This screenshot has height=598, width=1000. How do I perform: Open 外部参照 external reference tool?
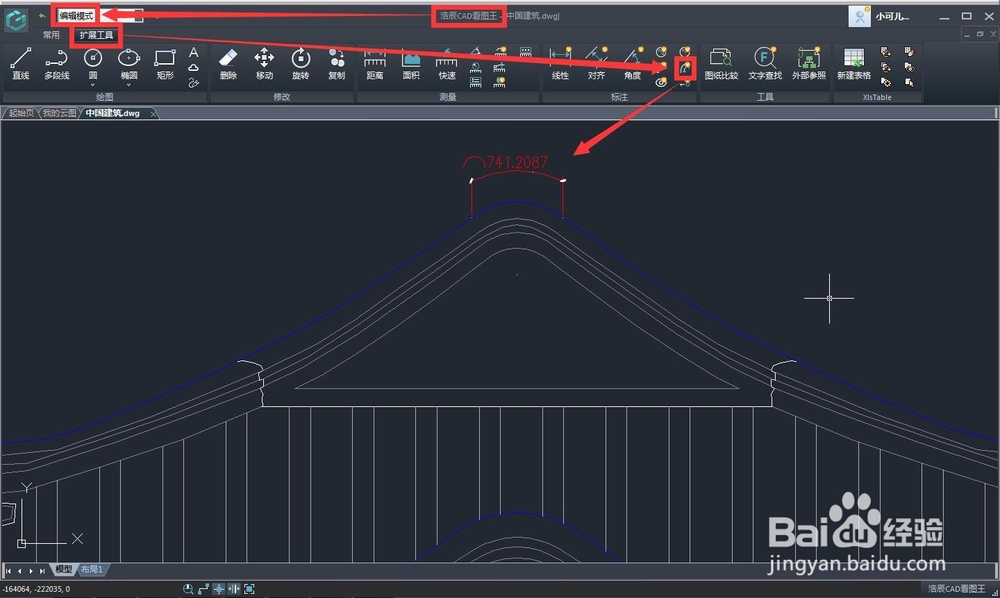(x=809, y=64)
